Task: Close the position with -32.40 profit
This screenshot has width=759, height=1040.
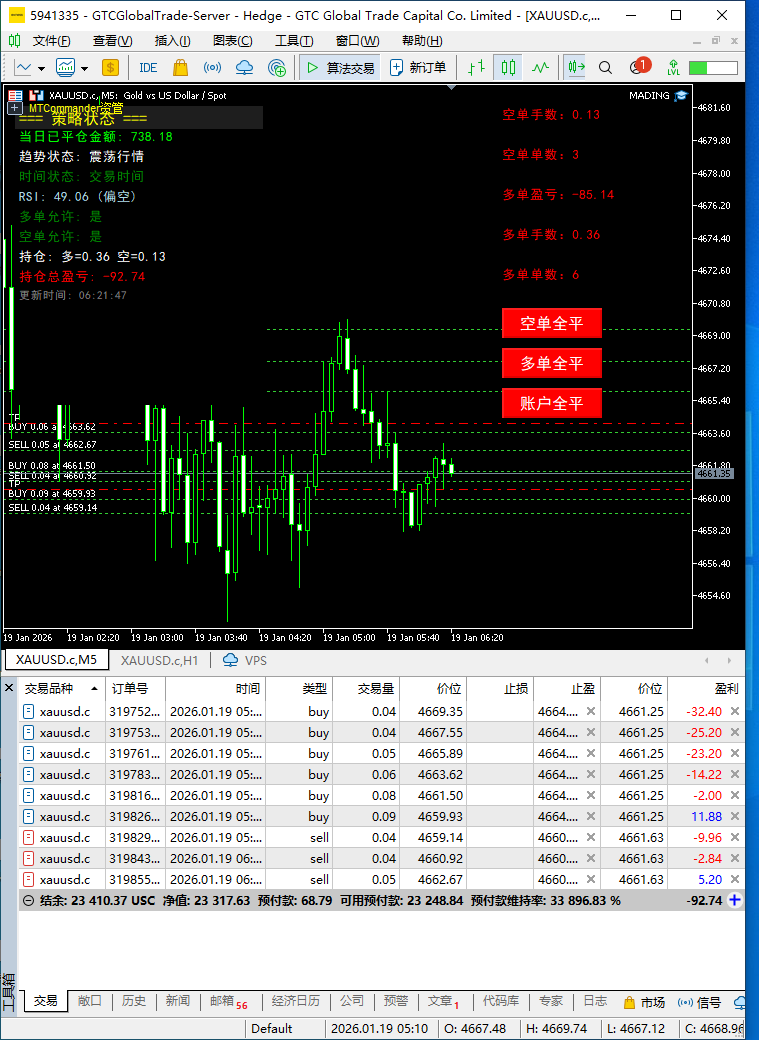Action: 735,711
